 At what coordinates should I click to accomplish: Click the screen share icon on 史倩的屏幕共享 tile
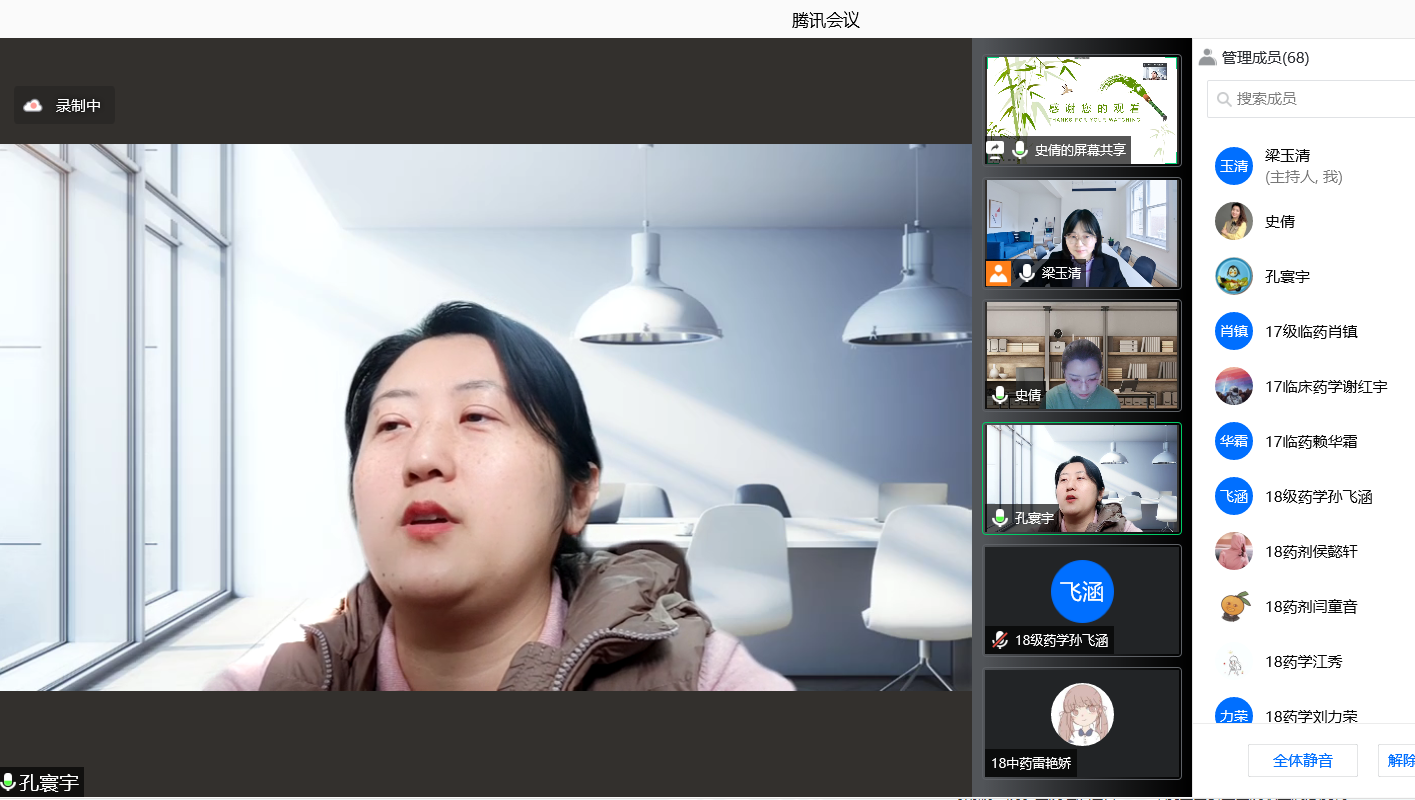tap(996, 150)
